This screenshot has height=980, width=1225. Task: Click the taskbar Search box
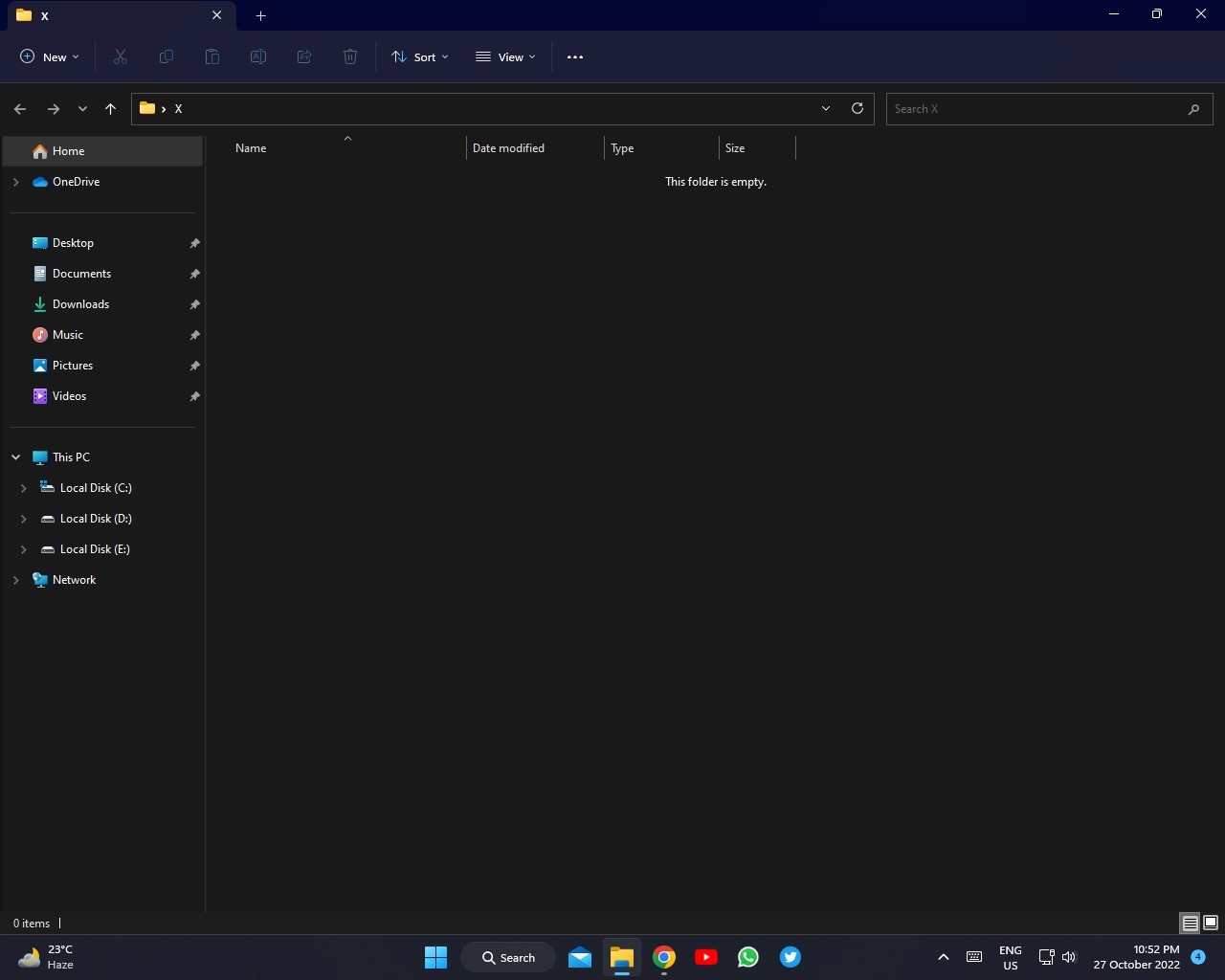pyautogui.click(x=508, y=957)
